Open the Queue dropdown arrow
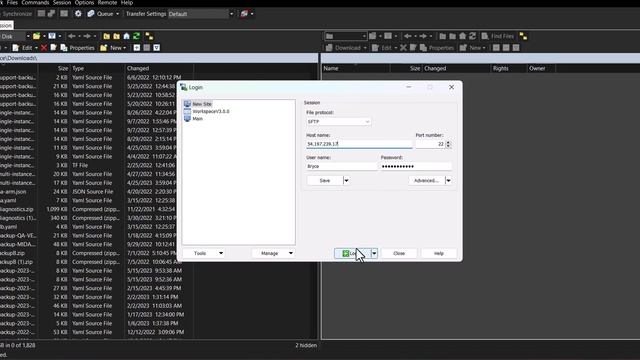 click(118, 14)
